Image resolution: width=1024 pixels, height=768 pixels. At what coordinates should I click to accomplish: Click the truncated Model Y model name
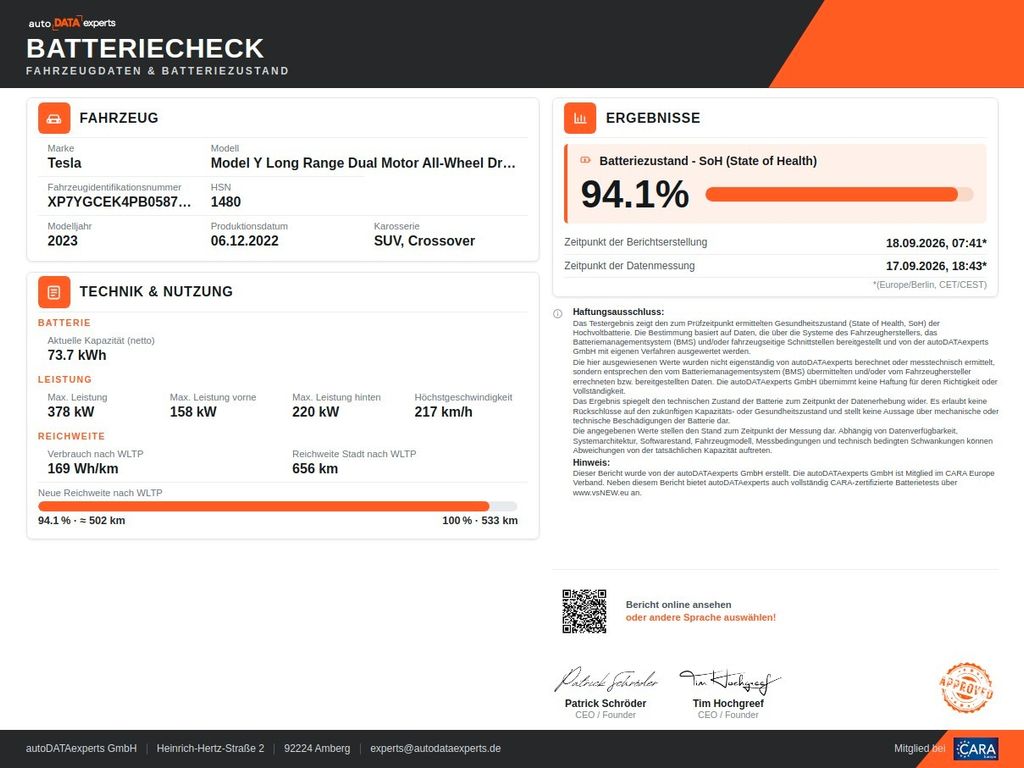click(363, 163)
